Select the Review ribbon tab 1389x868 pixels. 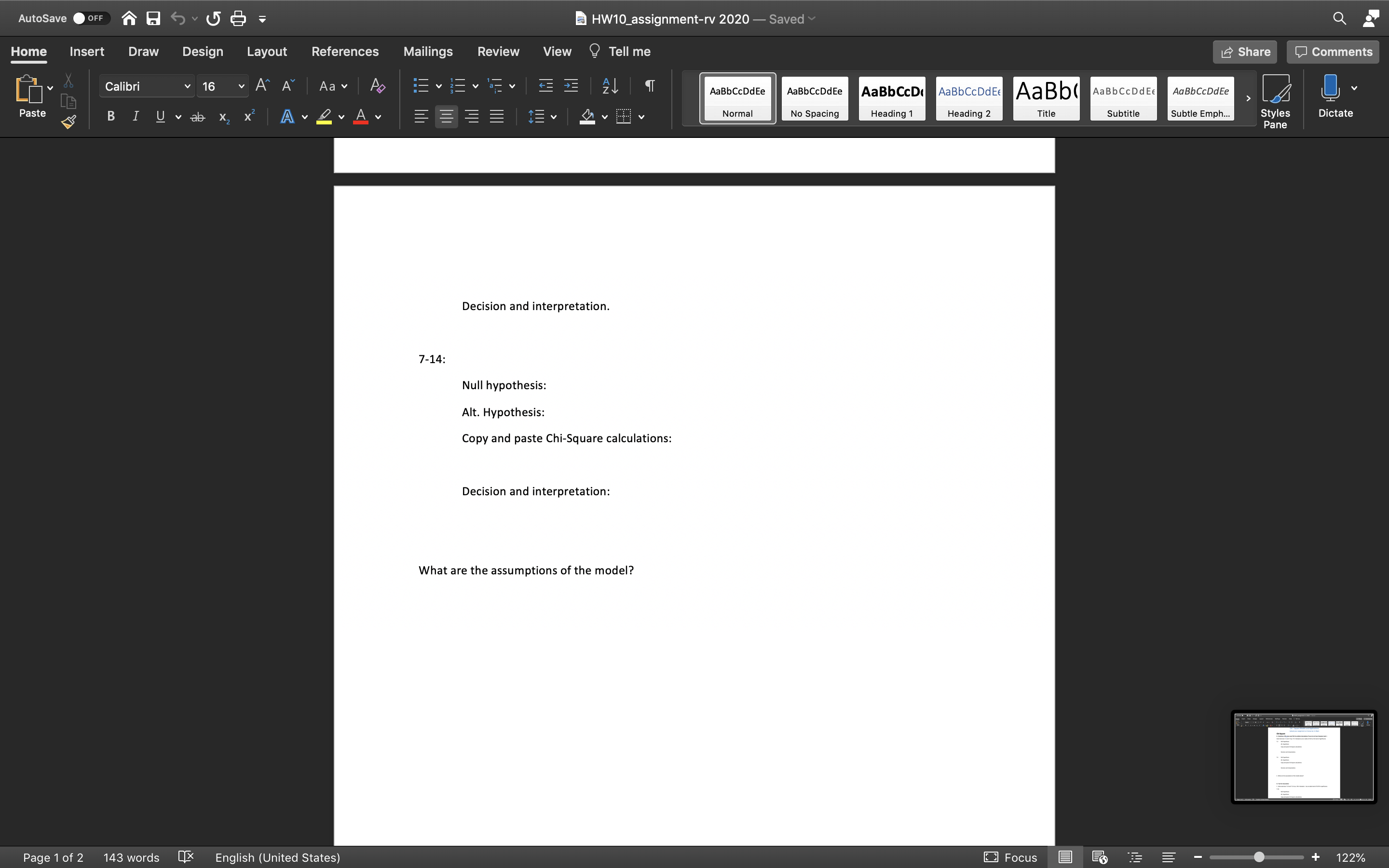click(498, 51)
